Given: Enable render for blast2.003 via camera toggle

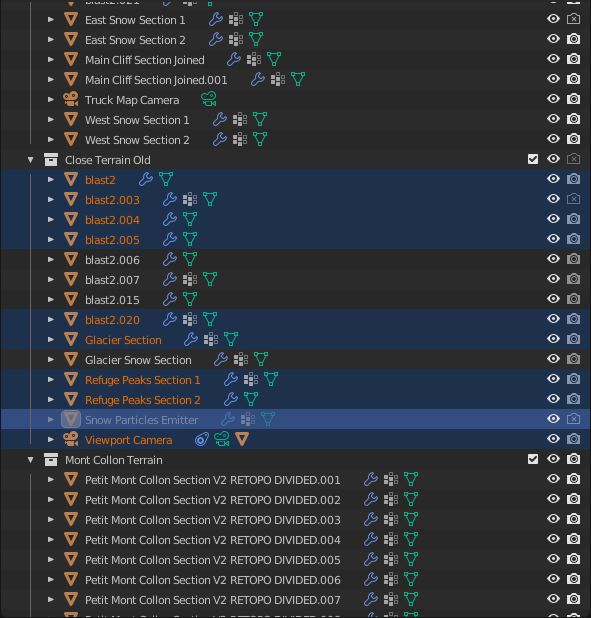Looking at the screenshot, I should 573,199.
